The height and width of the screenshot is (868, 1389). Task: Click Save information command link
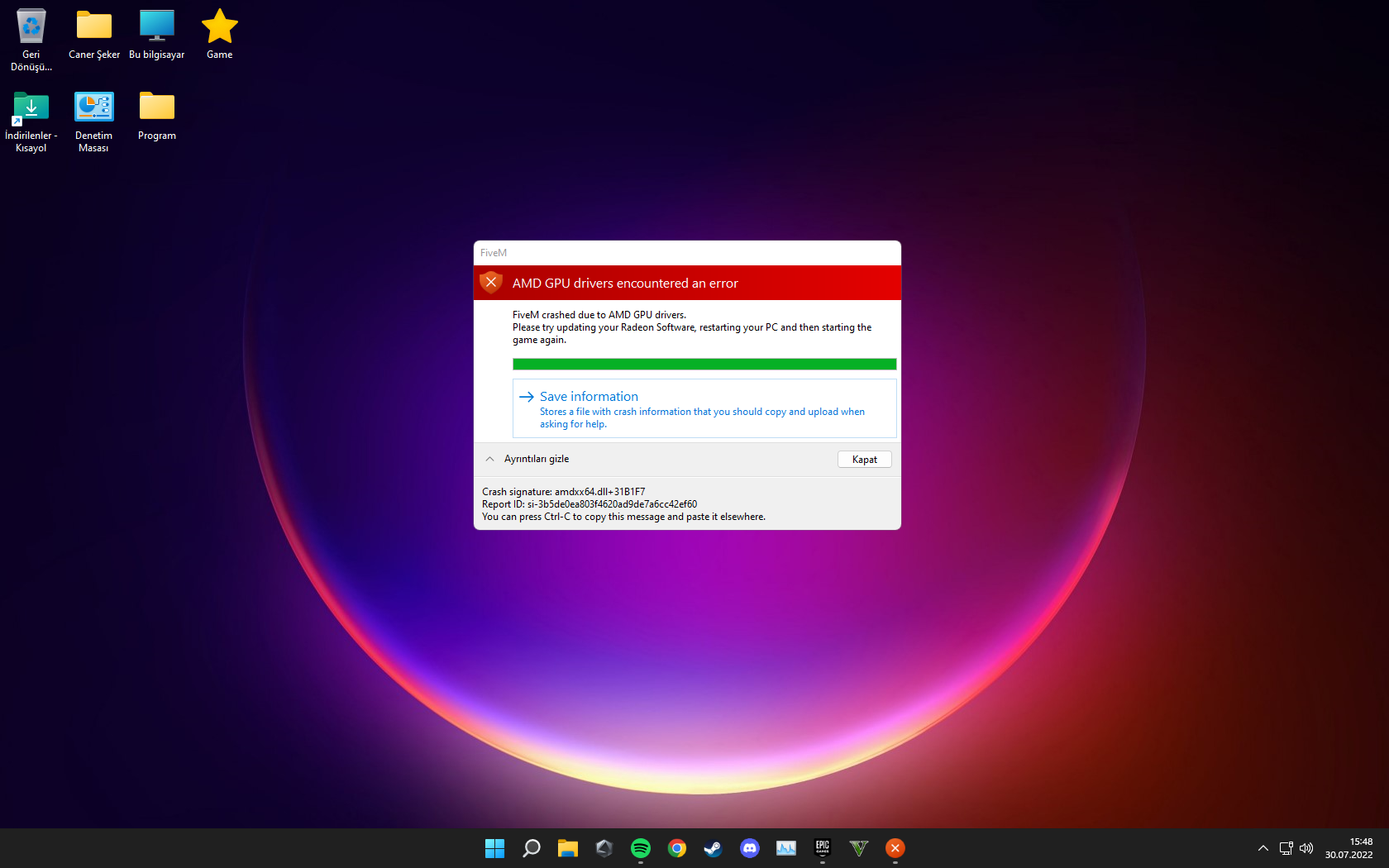(704, 408)
